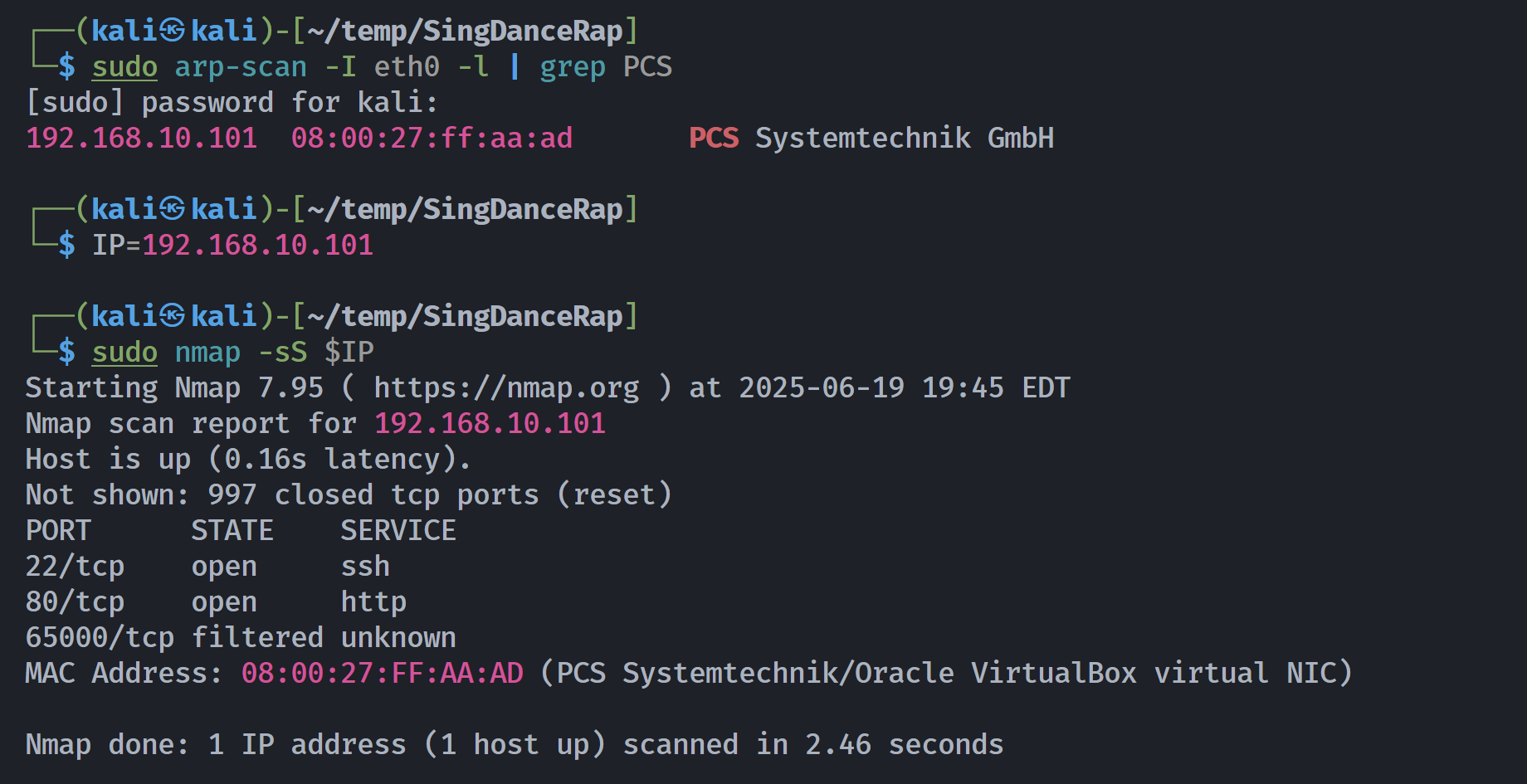The width and height of the screenshot is (1527, 784).
Task: Click the IP address in the IP= assignment
Action: pos(258,245)
